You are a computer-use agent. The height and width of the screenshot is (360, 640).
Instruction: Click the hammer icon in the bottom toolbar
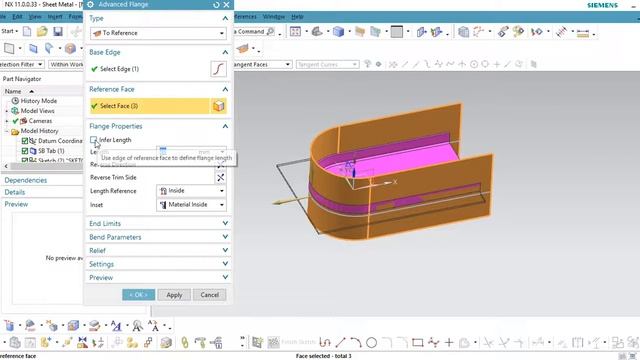[x=200, y=342]
